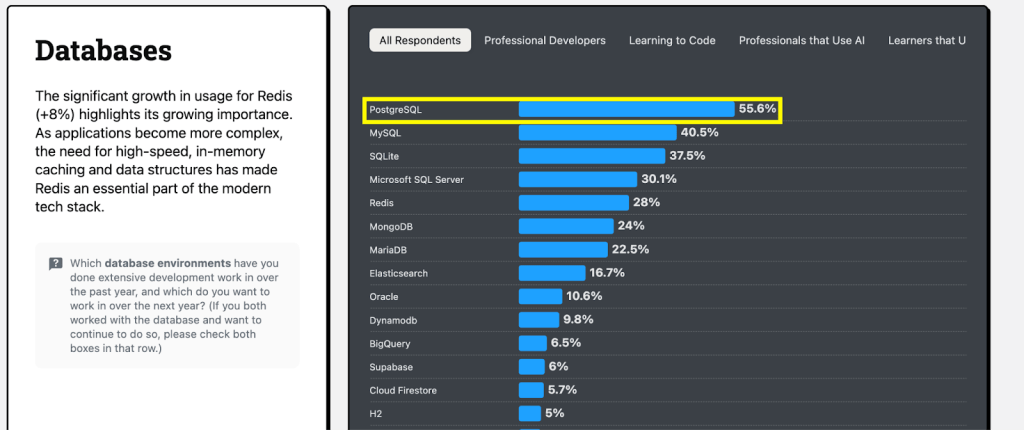Open the Learning to Code tab
1024x430 pixels.
[x=672, y=40]
